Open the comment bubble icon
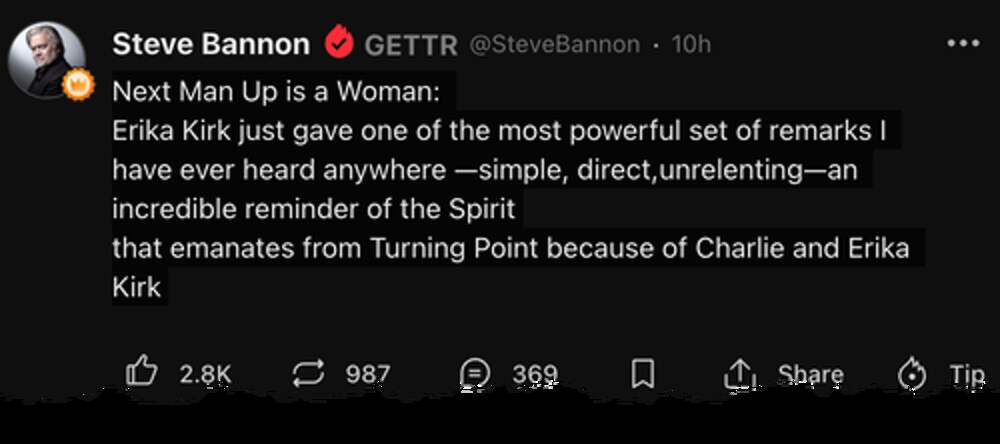 (x=475, y=374)
